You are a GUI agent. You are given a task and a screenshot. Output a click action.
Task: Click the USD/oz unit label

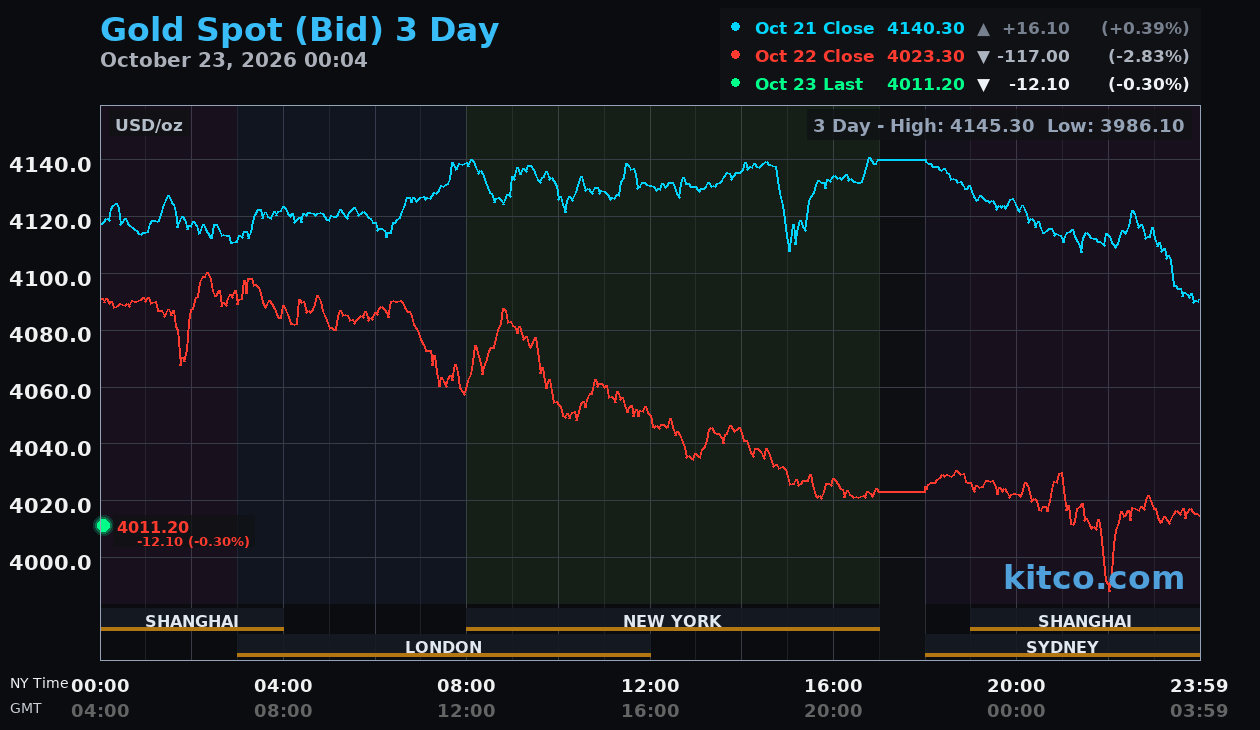point(149,126)
